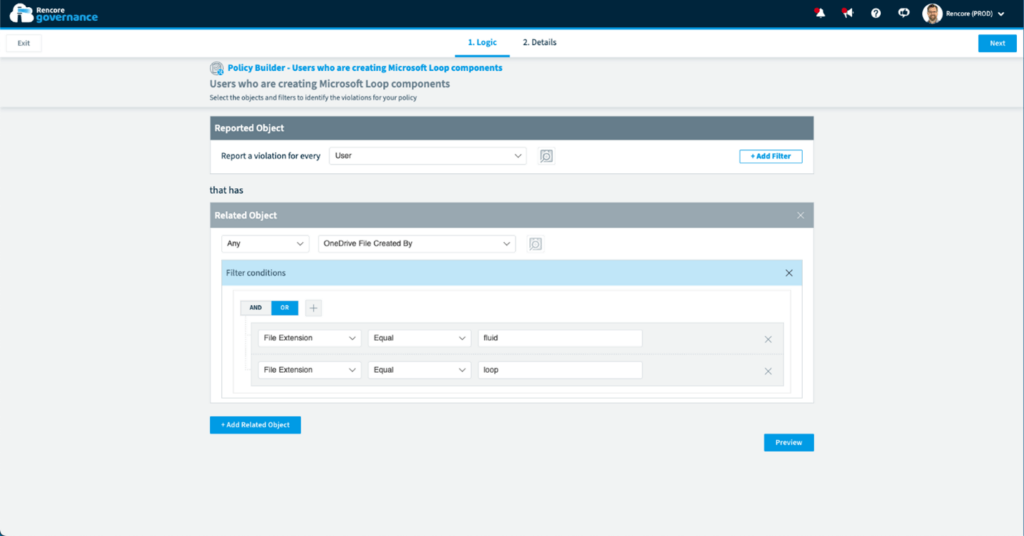Screen dimensions: 1024x536
Task: Open Equal operator dropdown in loop row
Action: [x=419, y=370]
